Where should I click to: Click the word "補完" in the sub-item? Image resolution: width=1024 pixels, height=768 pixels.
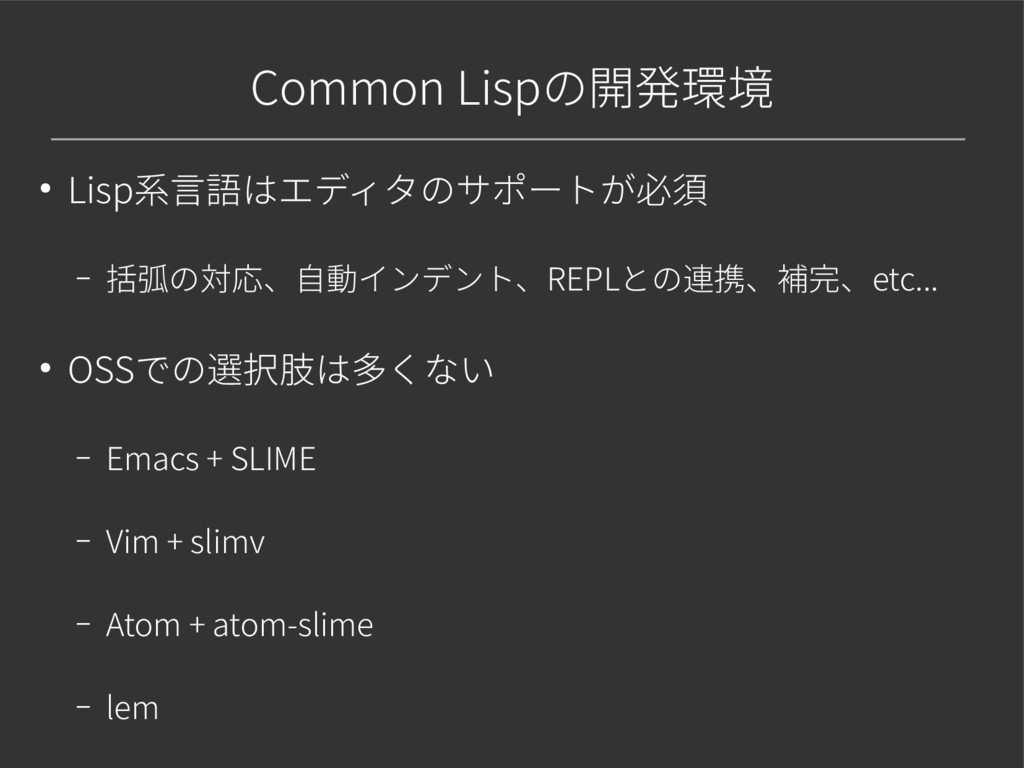[808, 279]
